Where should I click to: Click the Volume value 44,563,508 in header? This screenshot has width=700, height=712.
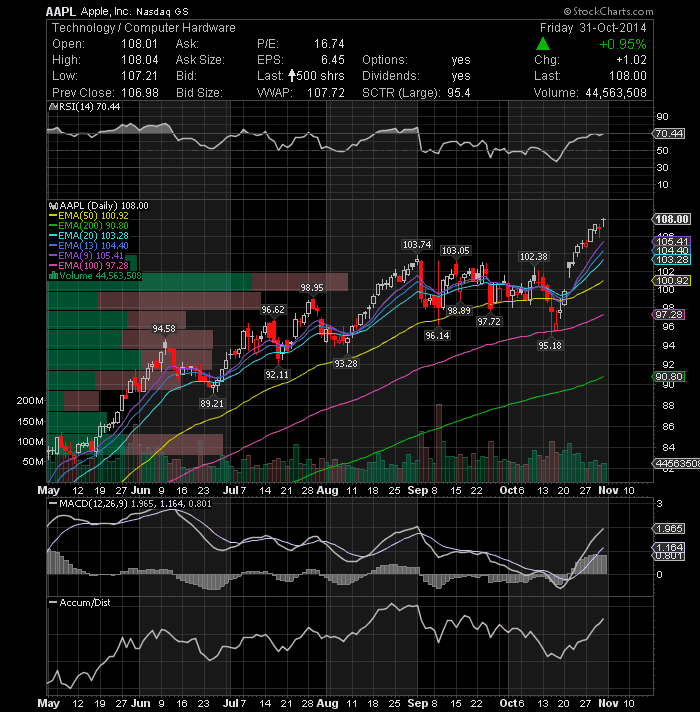[x=616, y=93]
